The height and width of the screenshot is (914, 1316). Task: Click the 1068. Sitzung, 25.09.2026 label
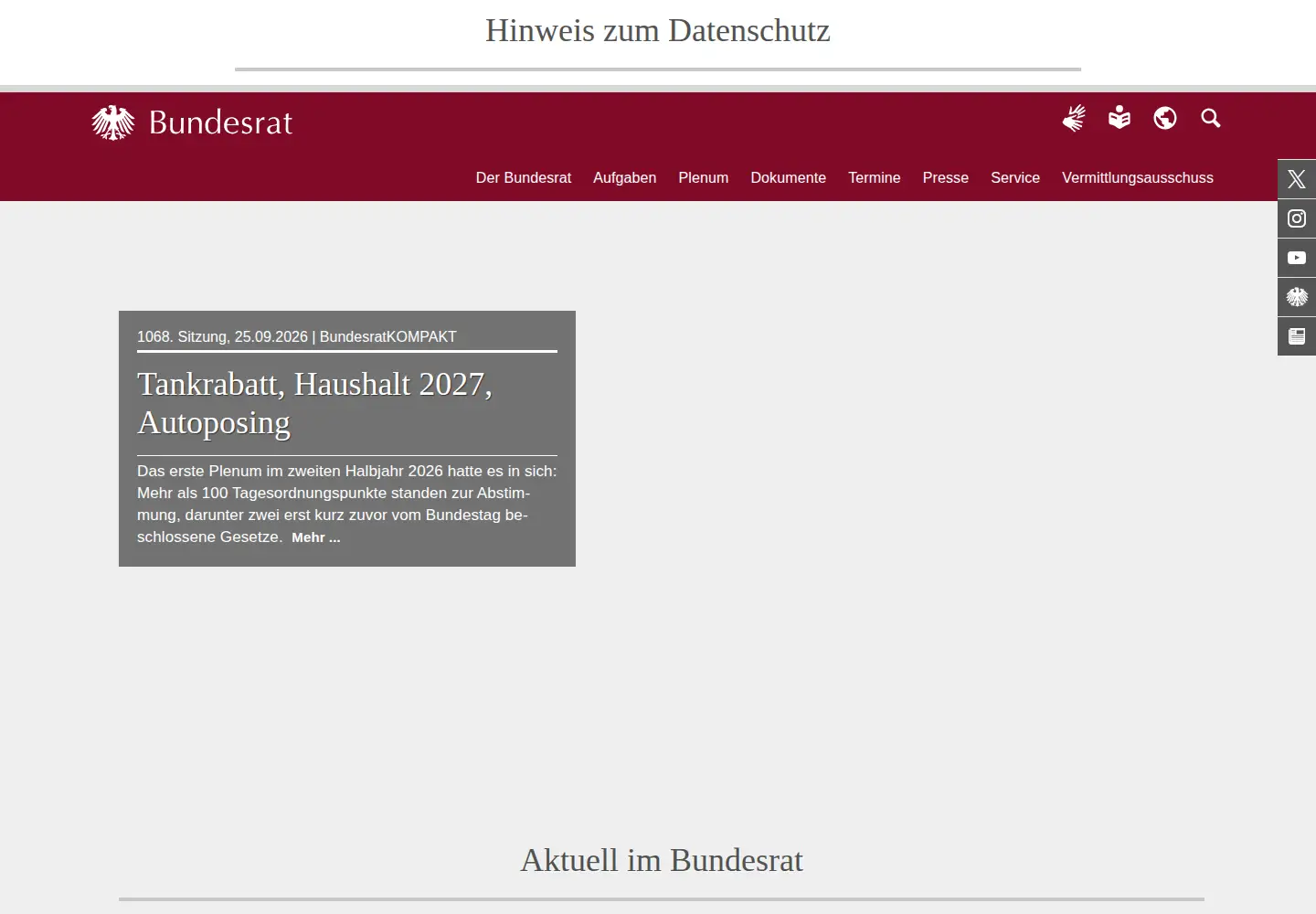[222, 336]
